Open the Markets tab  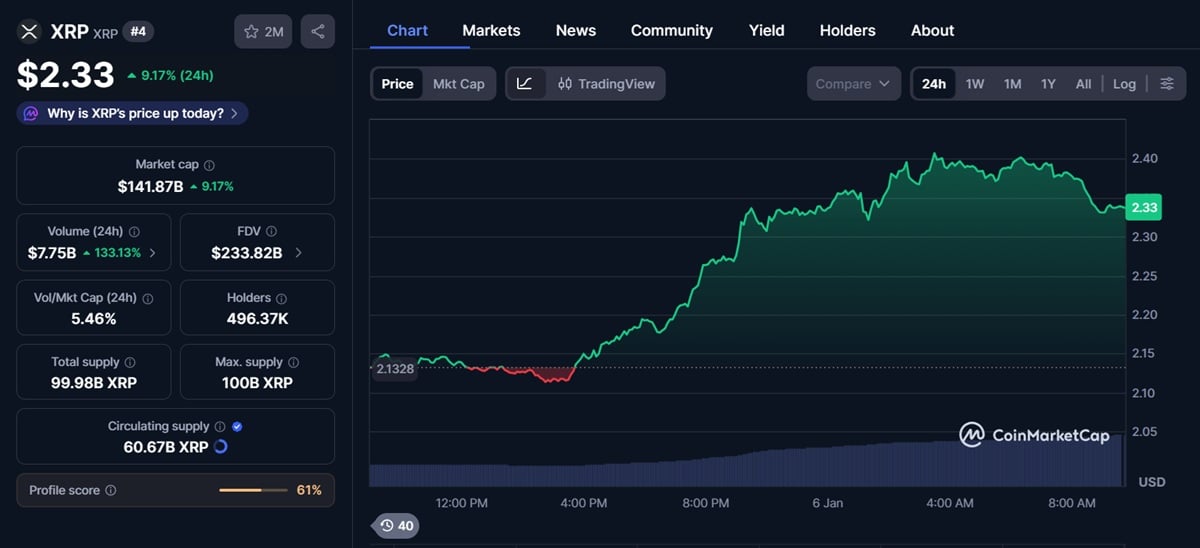(491, 30)
